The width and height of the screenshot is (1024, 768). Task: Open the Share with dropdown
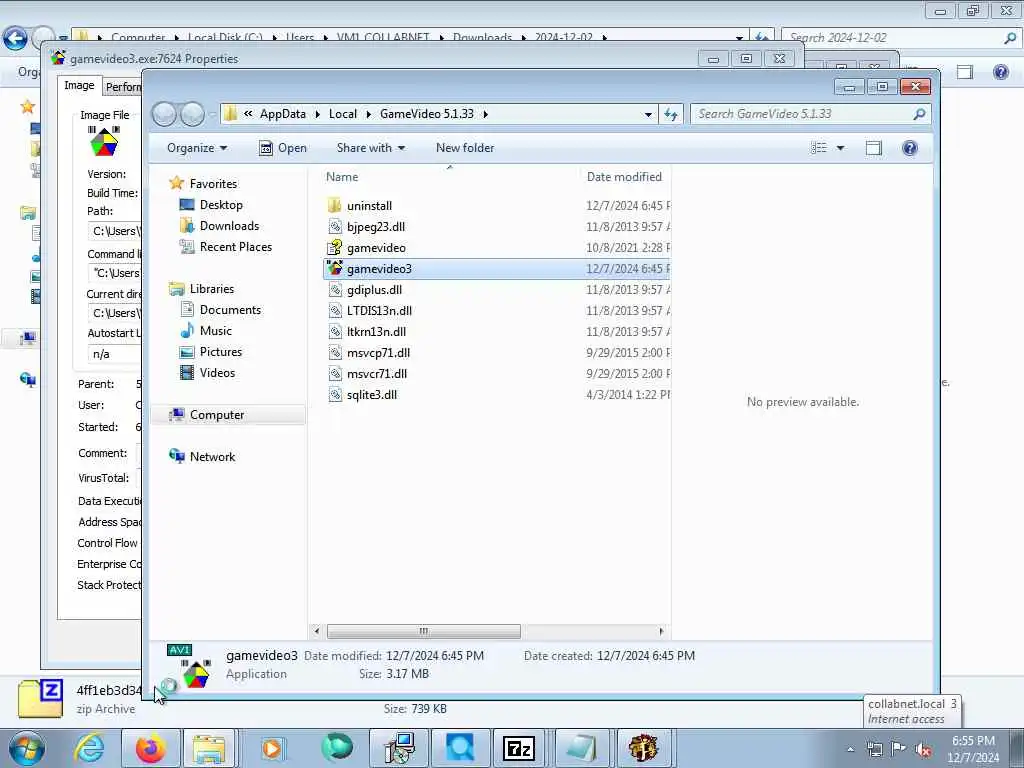coord(371,148)
